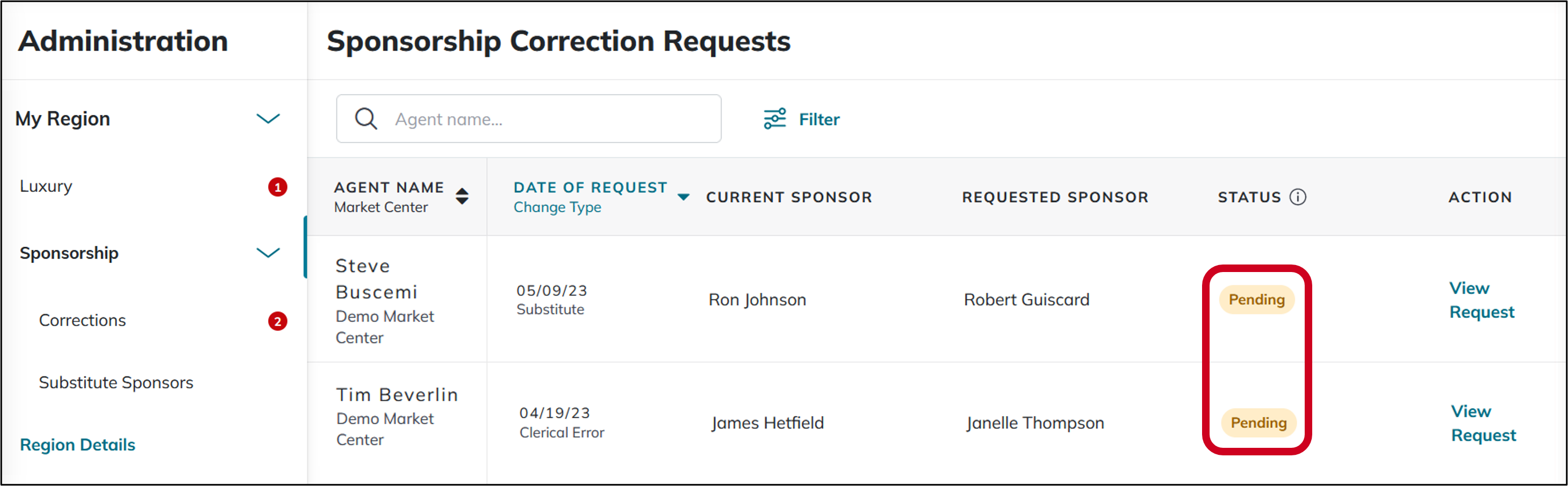Open the Region Details link
Screen dimensions: 1568x486
pyautogui.click(x=77, y=445)
